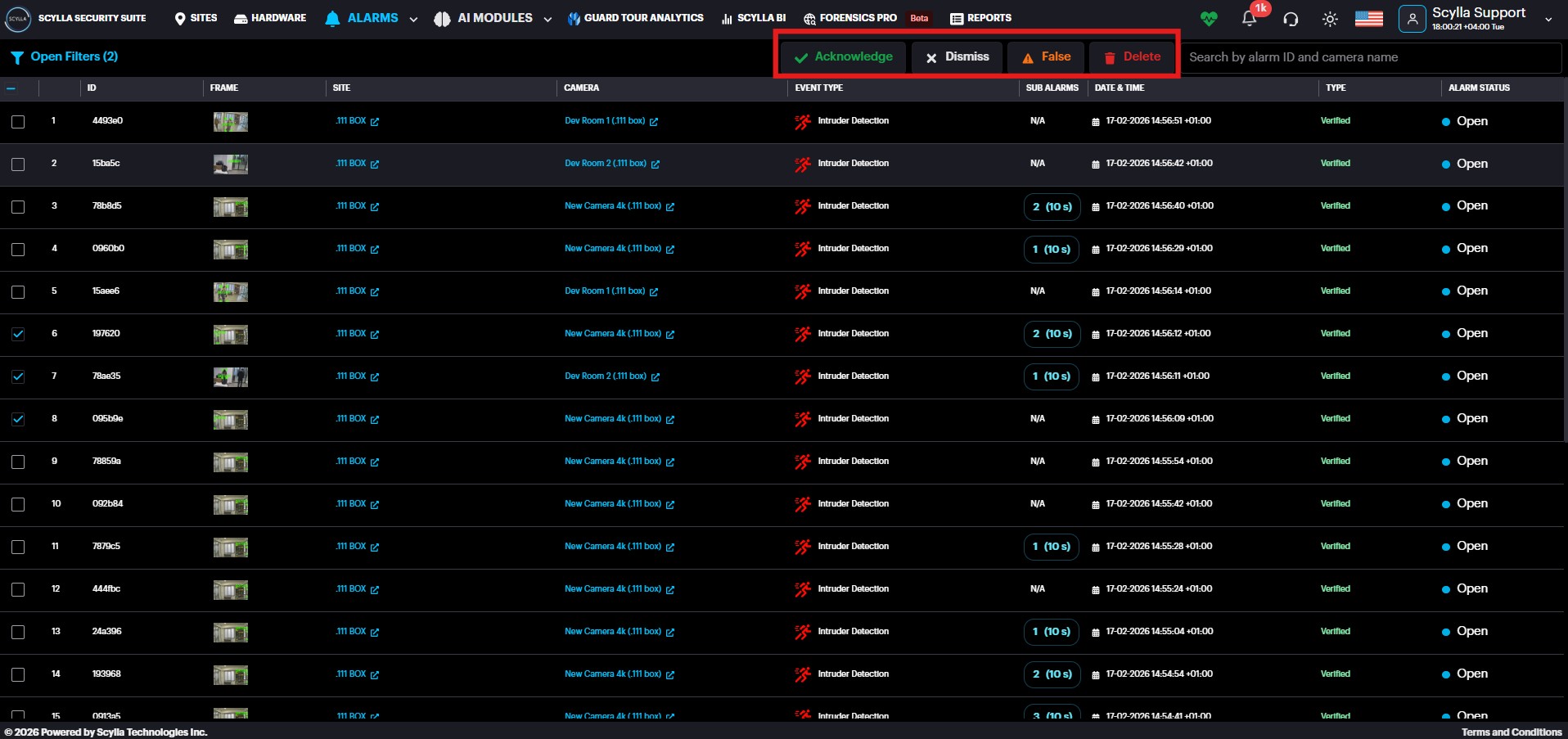Open the Reports menu item
The height and width of the screenshot is (739, 1568).
[980, 18]
